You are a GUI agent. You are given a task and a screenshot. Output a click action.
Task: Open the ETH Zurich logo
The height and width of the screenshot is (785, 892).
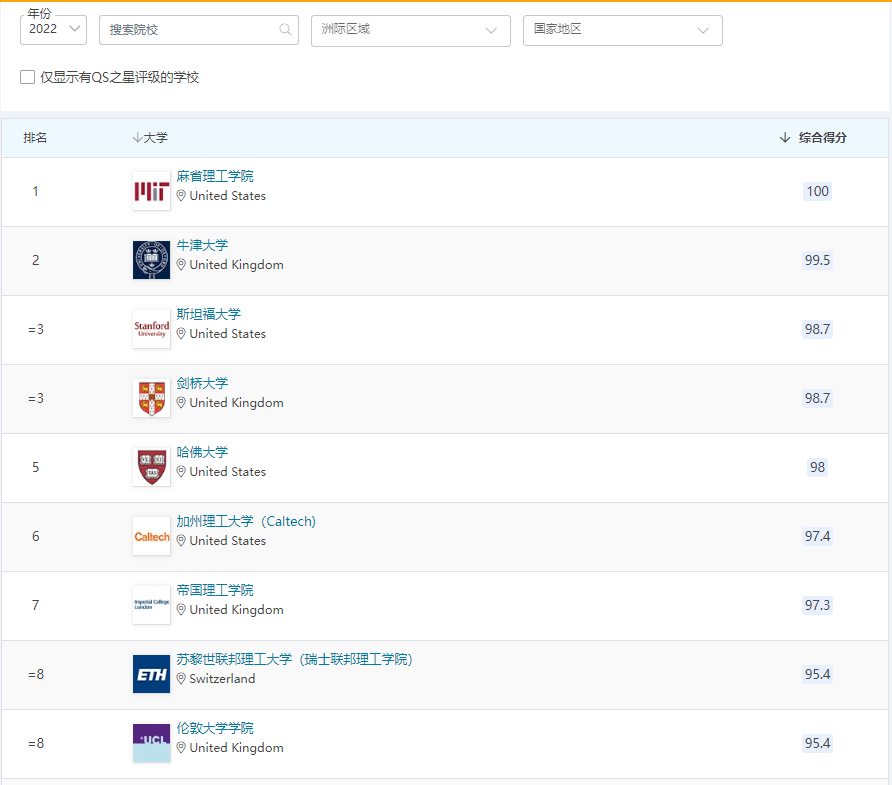[151, 674]
